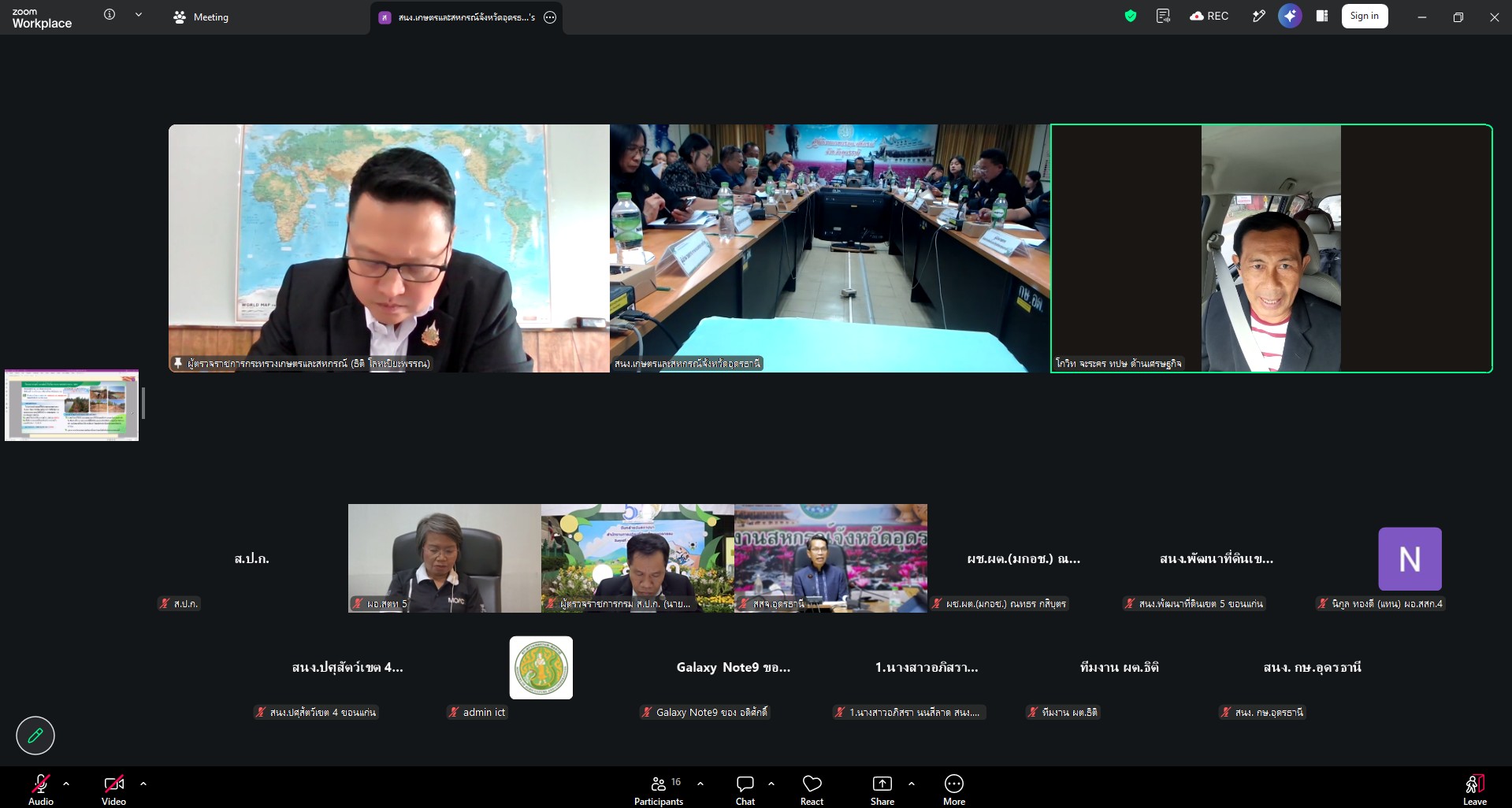The height and width of the screenshot is (808, 1512).
Task: Open the Chat panel
Action: point(745,788)
